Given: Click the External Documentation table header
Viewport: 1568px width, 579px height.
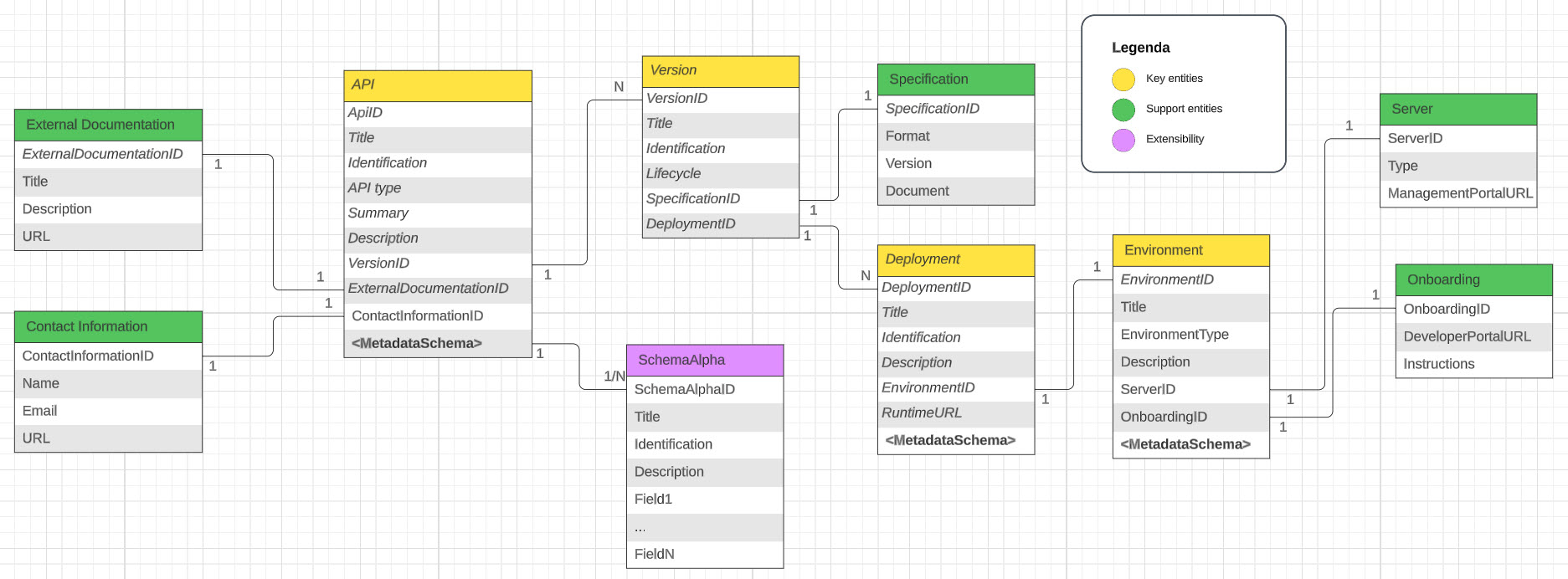Looking at the screenshot, I should coord(108,125).
